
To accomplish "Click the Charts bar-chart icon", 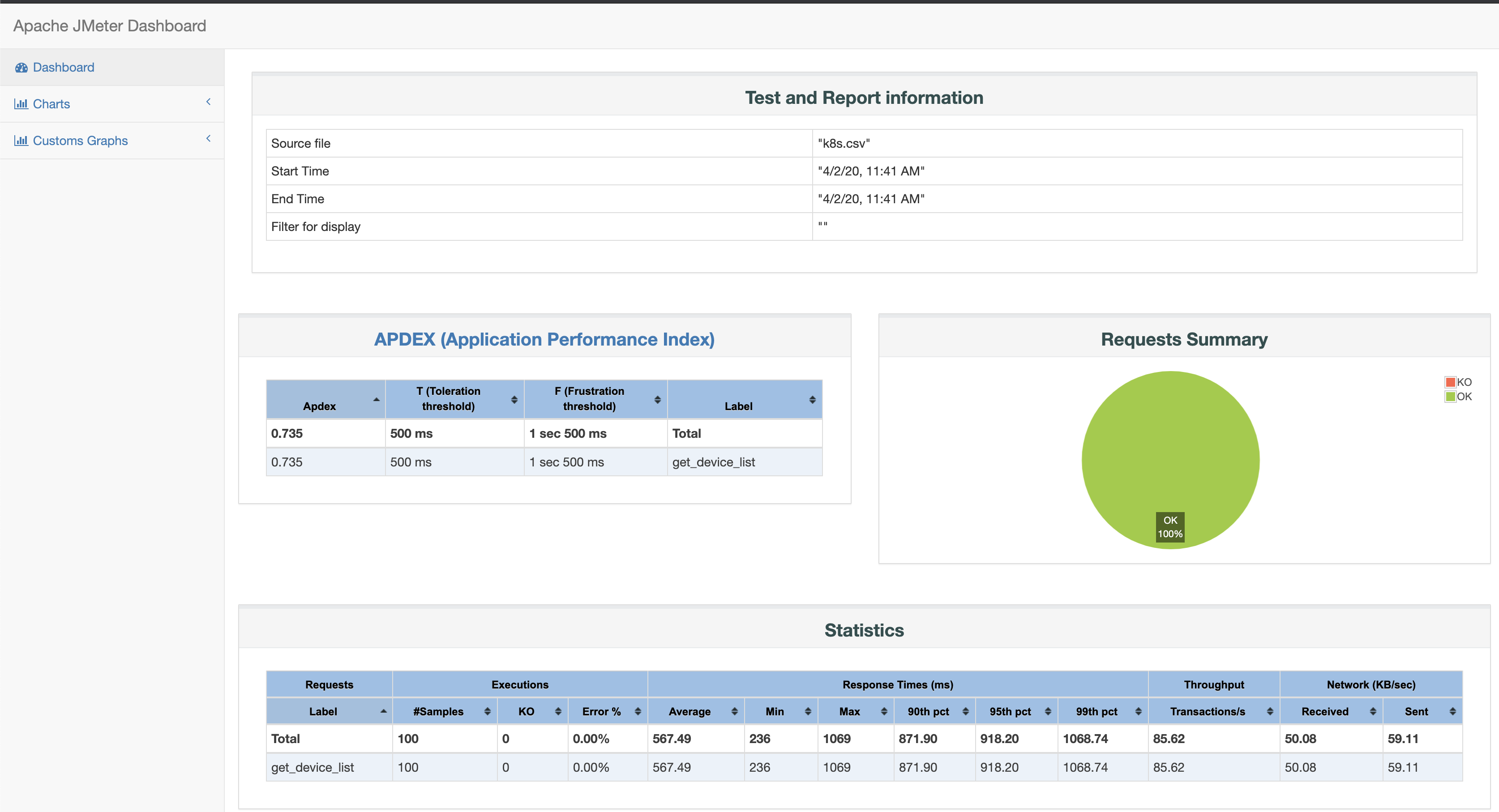I will click(x=21, y=104).
